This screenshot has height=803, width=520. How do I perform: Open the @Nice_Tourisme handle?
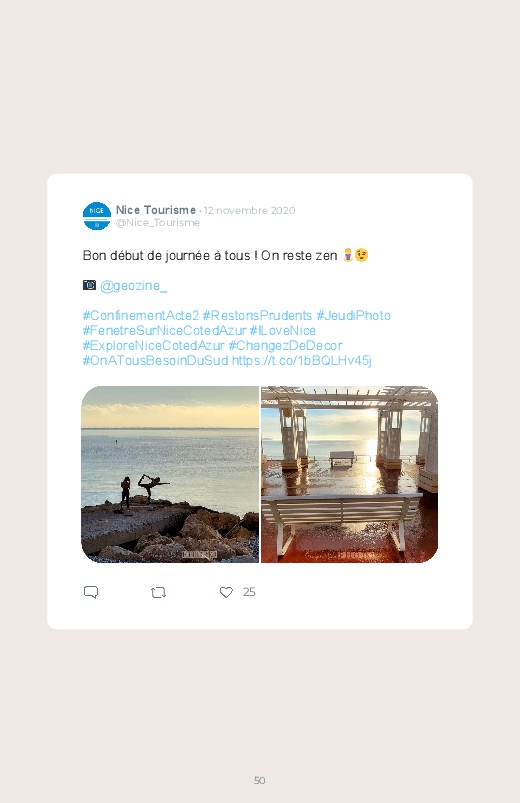158,223
